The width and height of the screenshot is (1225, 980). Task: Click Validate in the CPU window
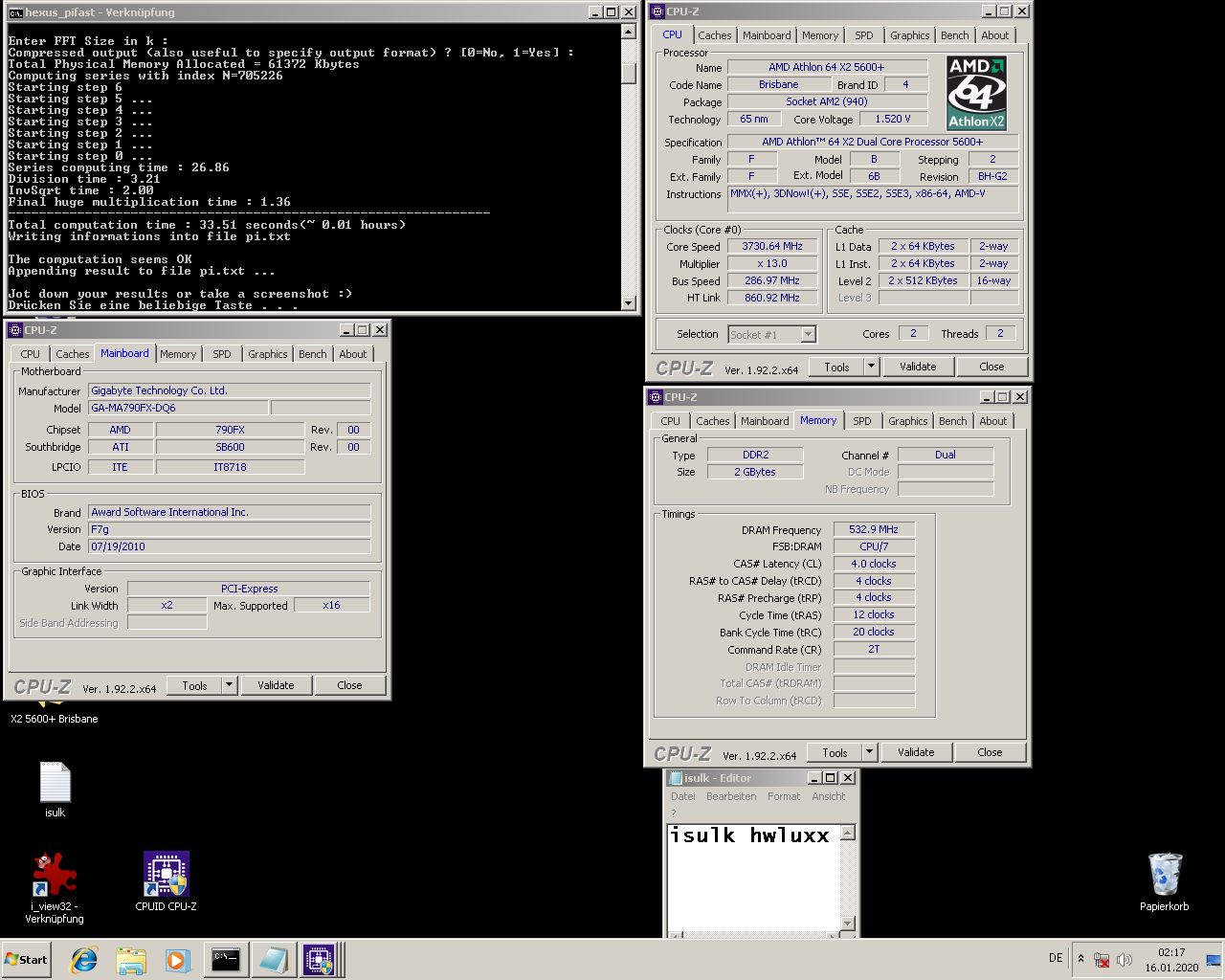point(918,367)
